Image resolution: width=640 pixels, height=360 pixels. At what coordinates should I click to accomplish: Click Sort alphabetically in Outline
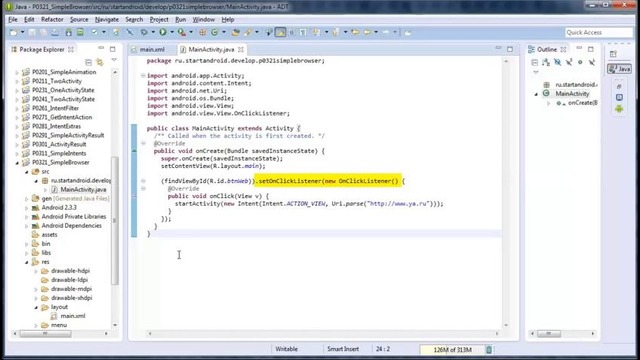pos(546,62)
